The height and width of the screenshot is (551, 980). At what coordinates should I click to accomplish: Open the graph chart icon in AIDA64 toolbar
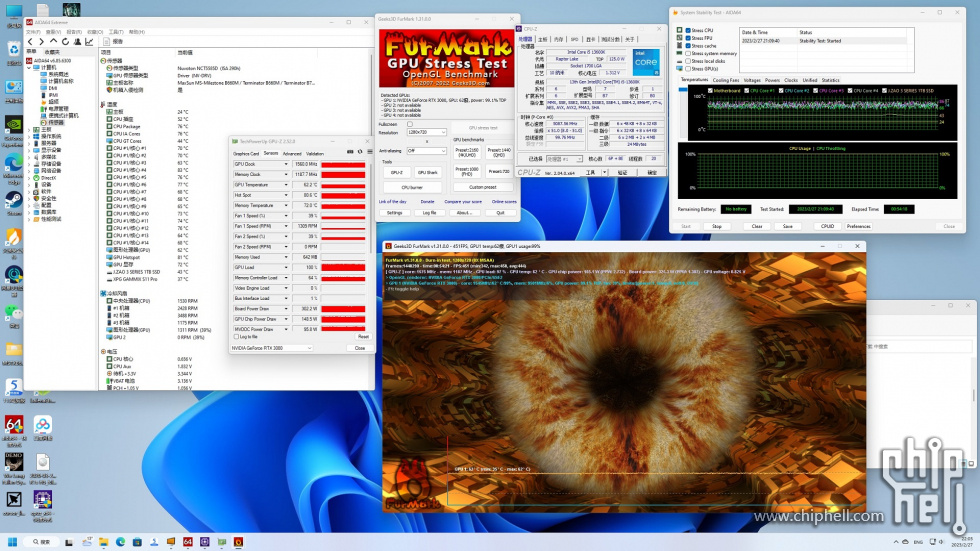tap(89, 42)
